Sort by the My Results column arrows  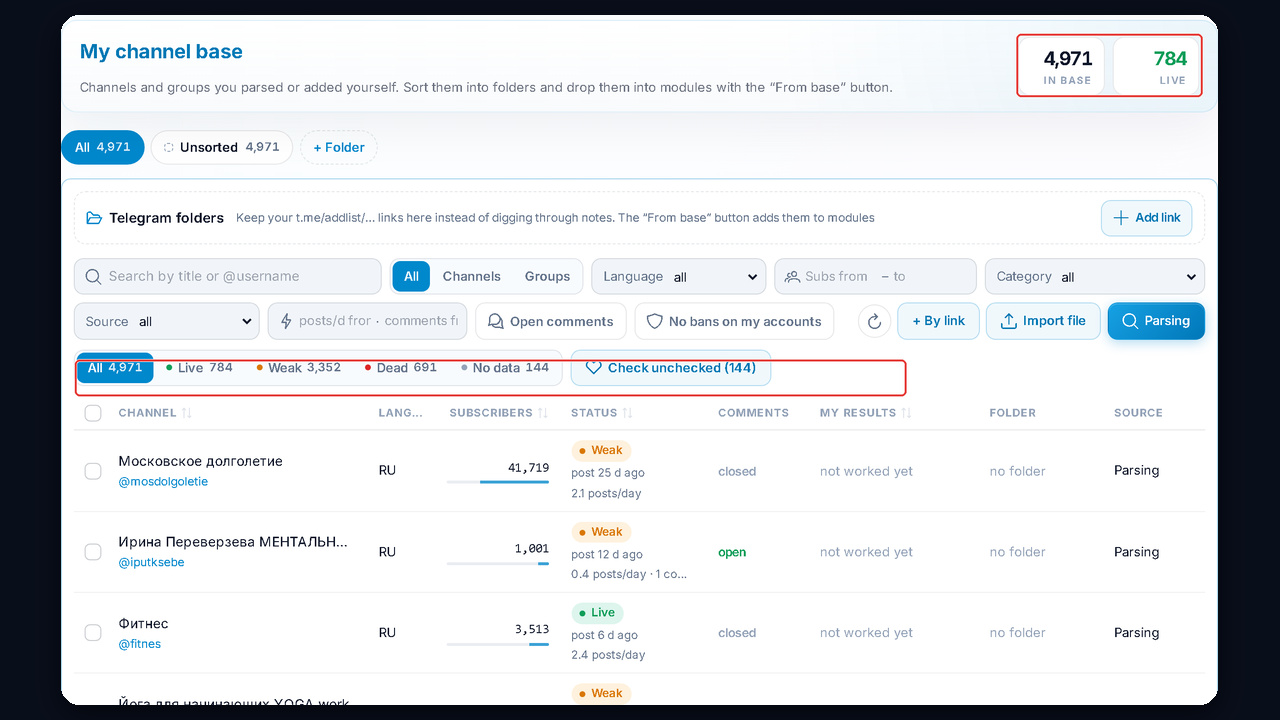906,413
